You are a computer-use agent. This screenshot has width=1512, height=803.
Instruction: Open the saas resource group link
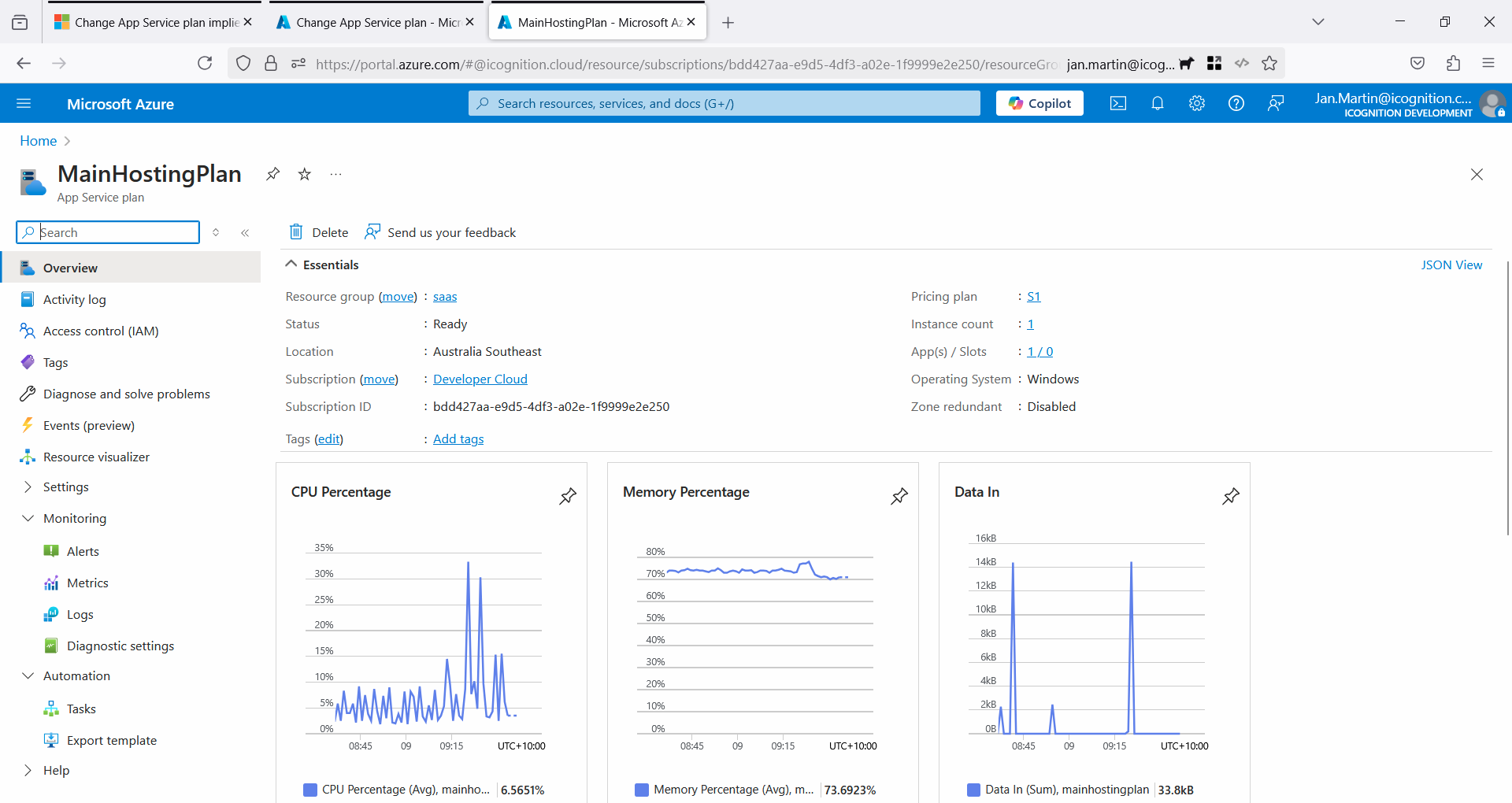pos(445,296)
